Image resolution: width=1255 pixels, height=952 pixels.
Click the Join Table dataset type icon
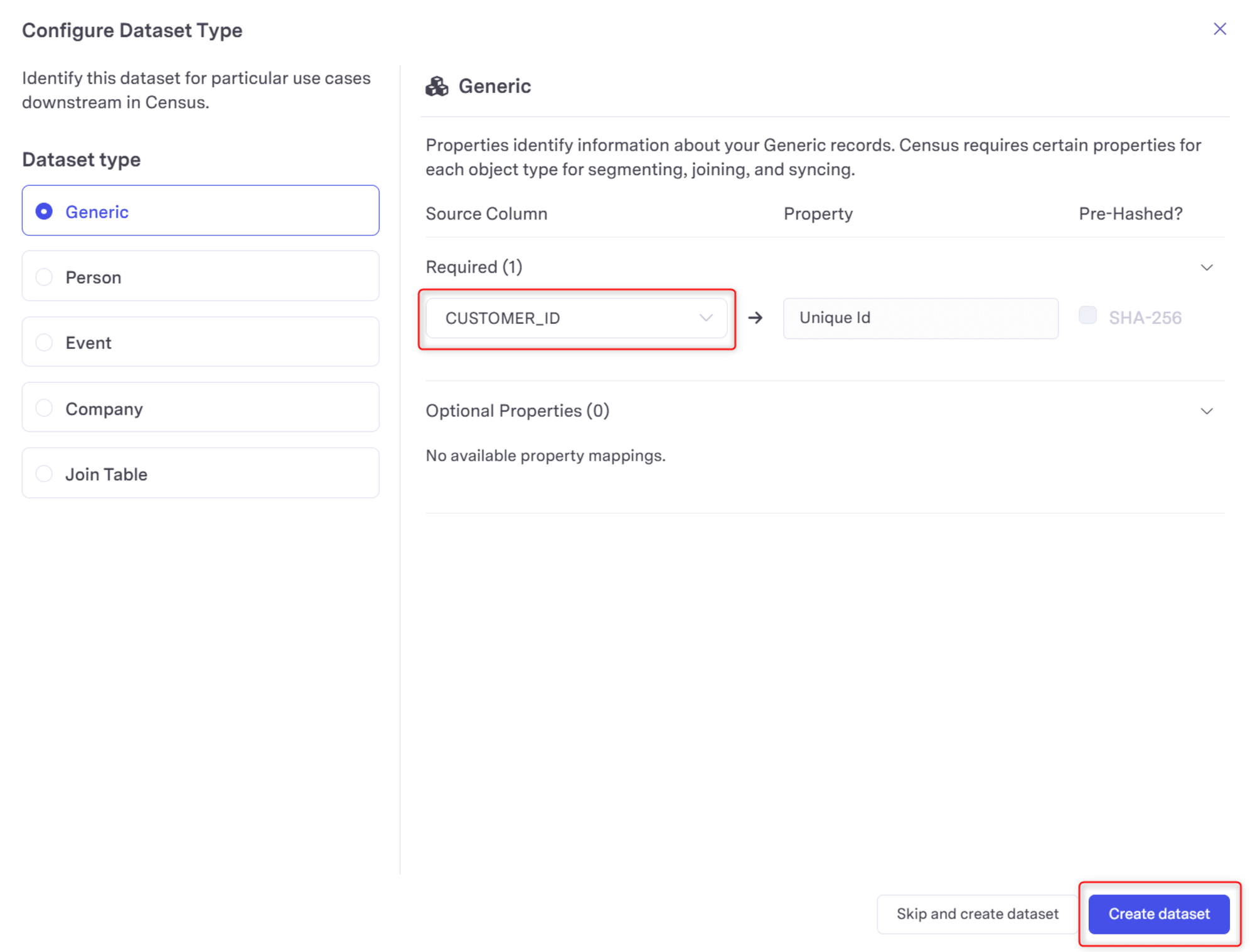45,473
